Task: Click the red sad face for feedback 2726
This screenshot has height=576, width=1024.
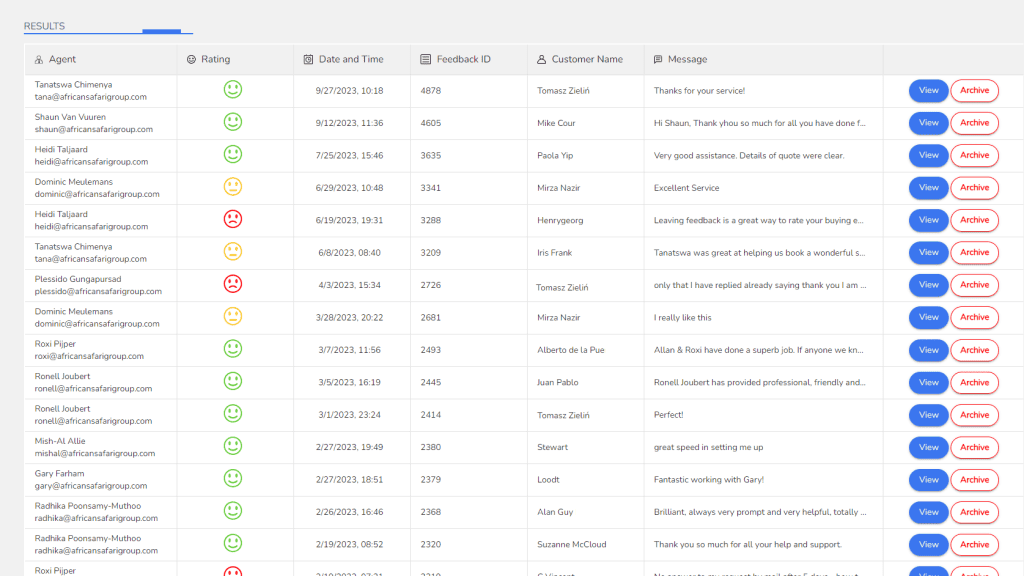Action: [233, 284]
